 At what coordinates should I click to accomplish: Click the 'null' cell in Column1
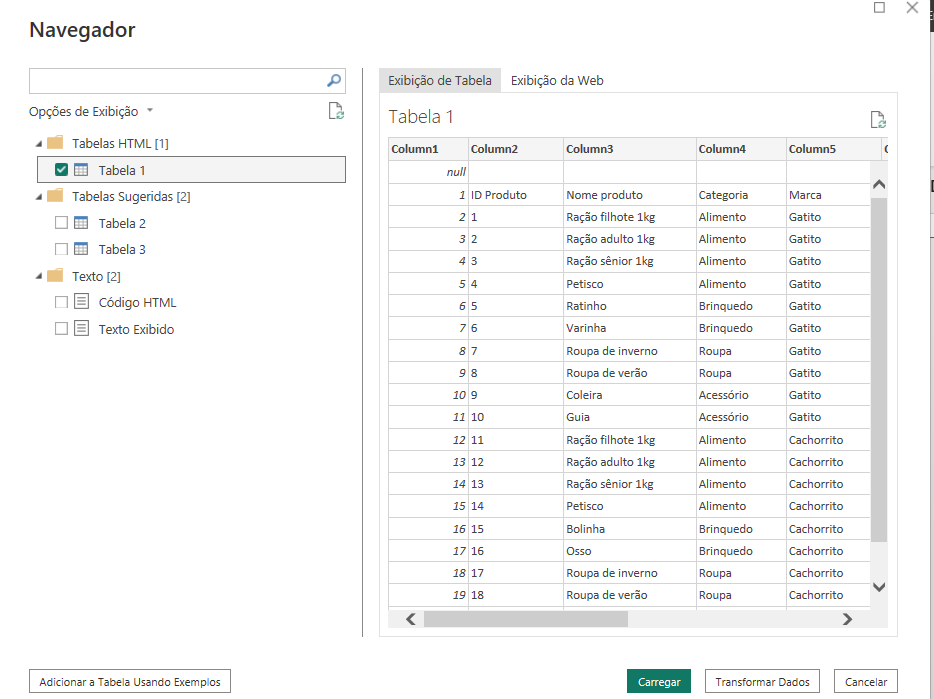click(x=428, y=172)
